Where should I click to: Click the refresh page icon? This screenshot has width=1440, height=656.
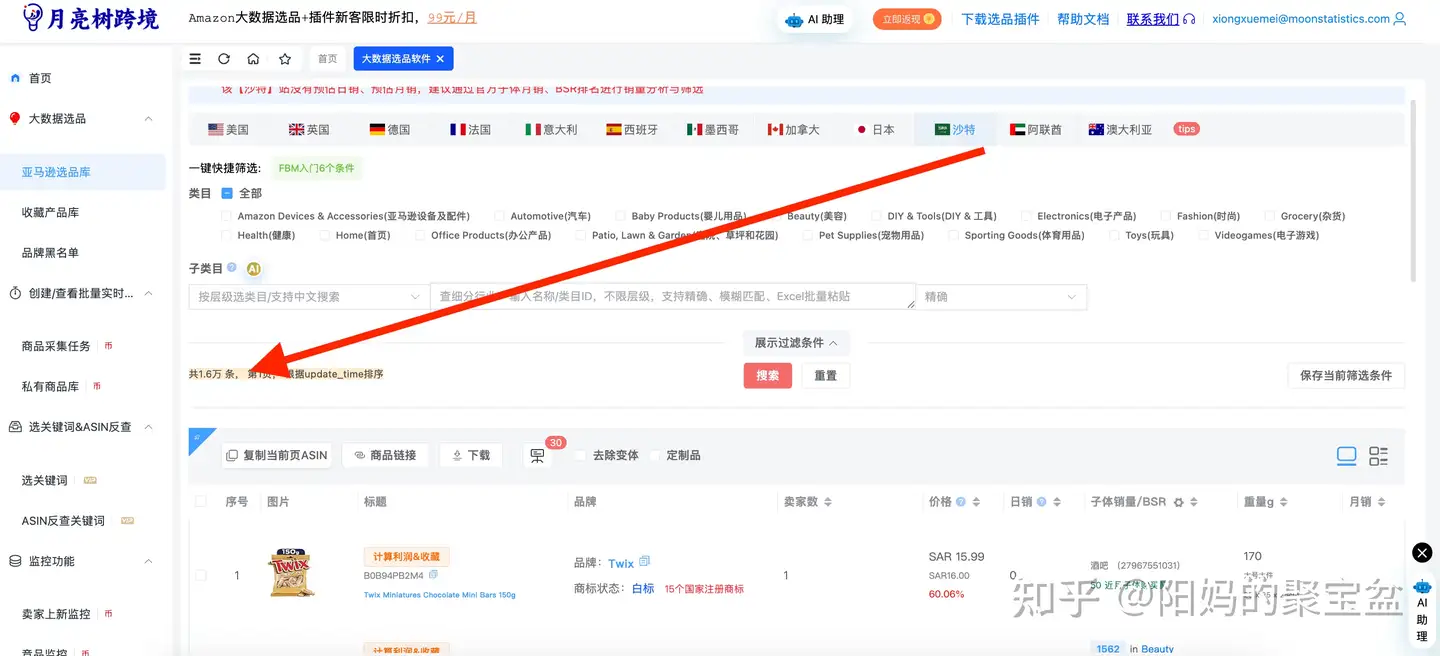[224, 59]
